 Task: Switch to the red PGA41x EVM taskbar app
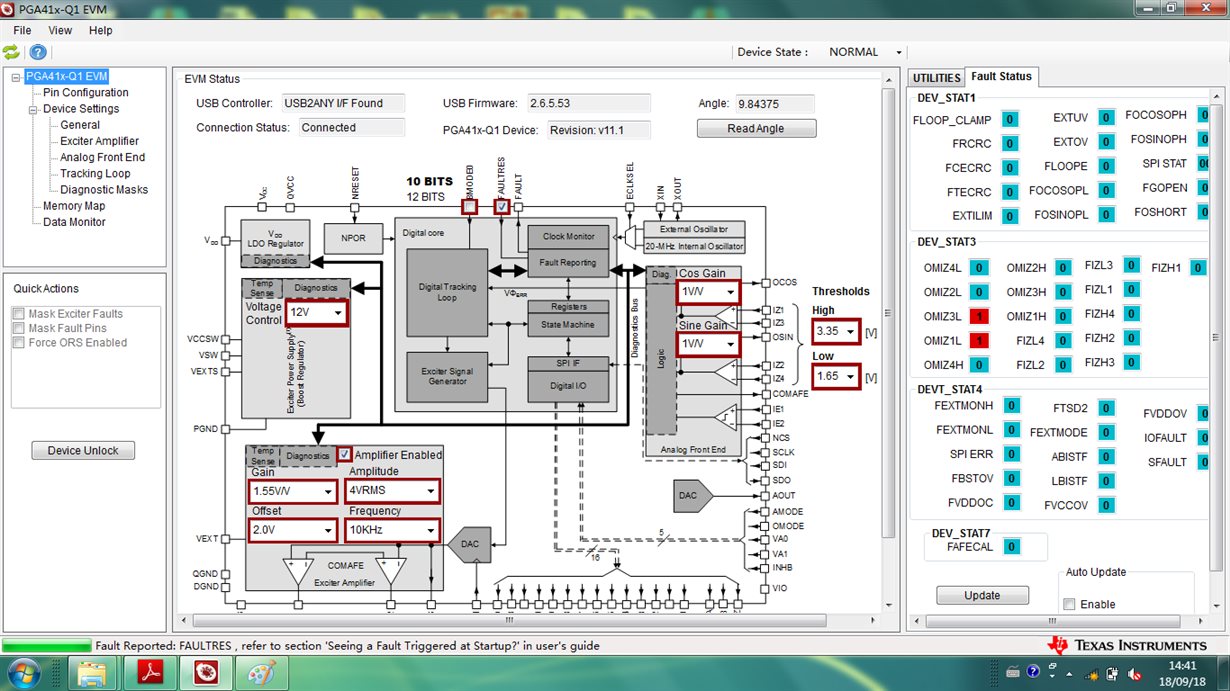pyautogui.click(x=208, y=673)
